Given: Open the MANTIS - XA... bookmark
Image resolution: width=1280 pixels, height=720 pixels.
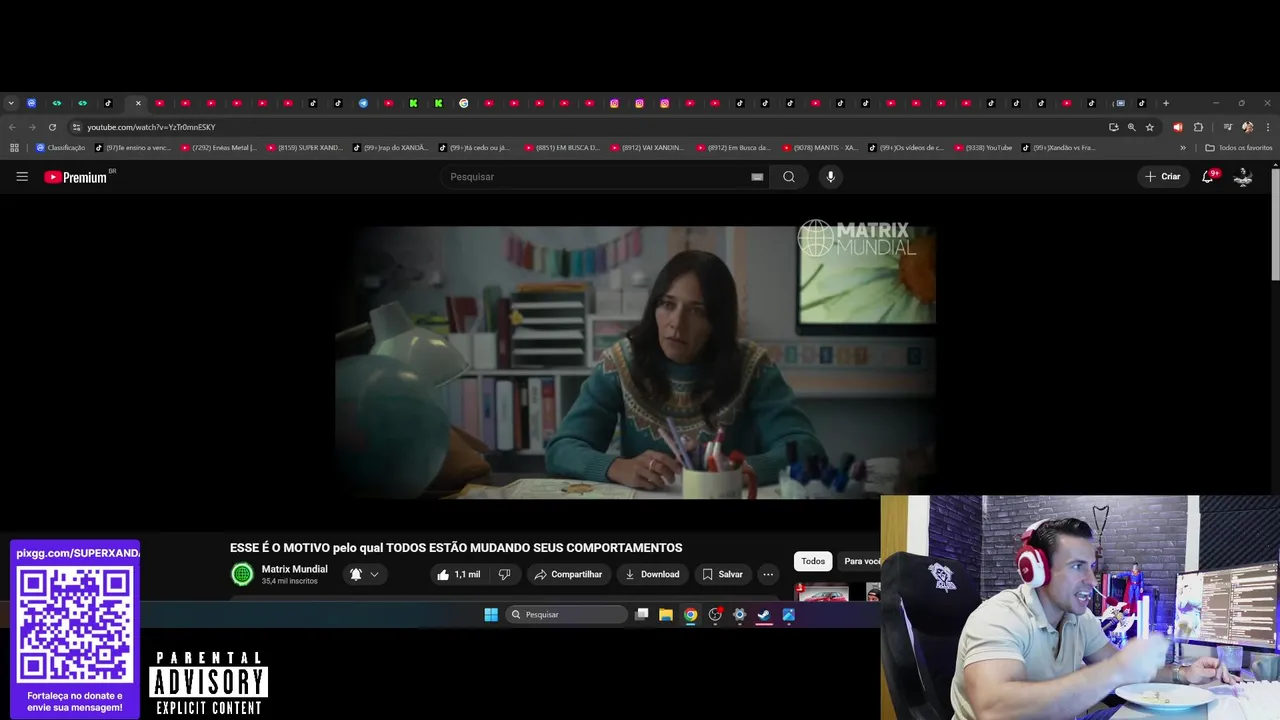Looking at the screenshot, I should point(820,148).
